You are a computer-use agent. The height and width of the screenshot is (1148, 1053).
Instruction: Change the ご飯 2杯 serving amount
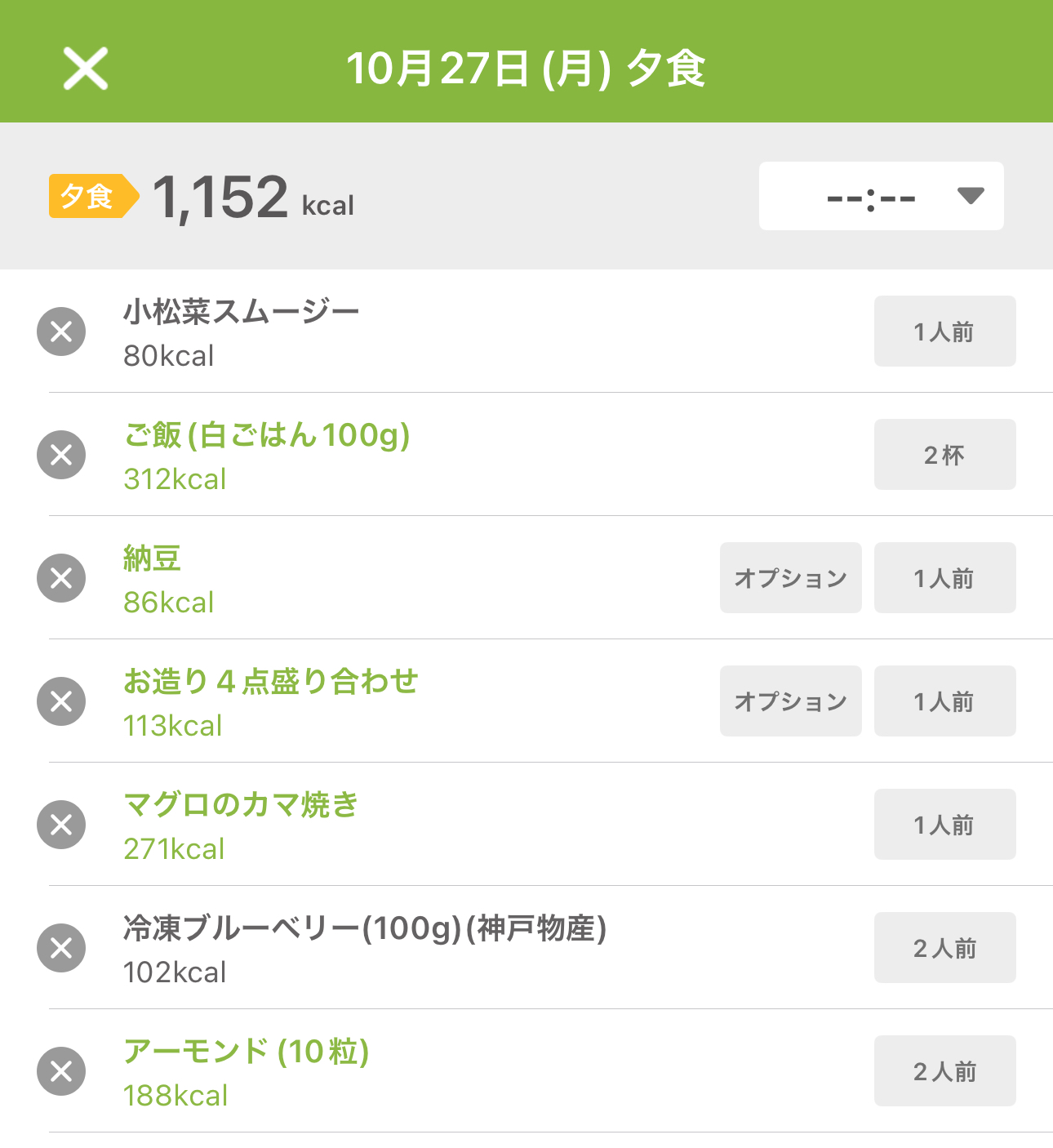944,455
